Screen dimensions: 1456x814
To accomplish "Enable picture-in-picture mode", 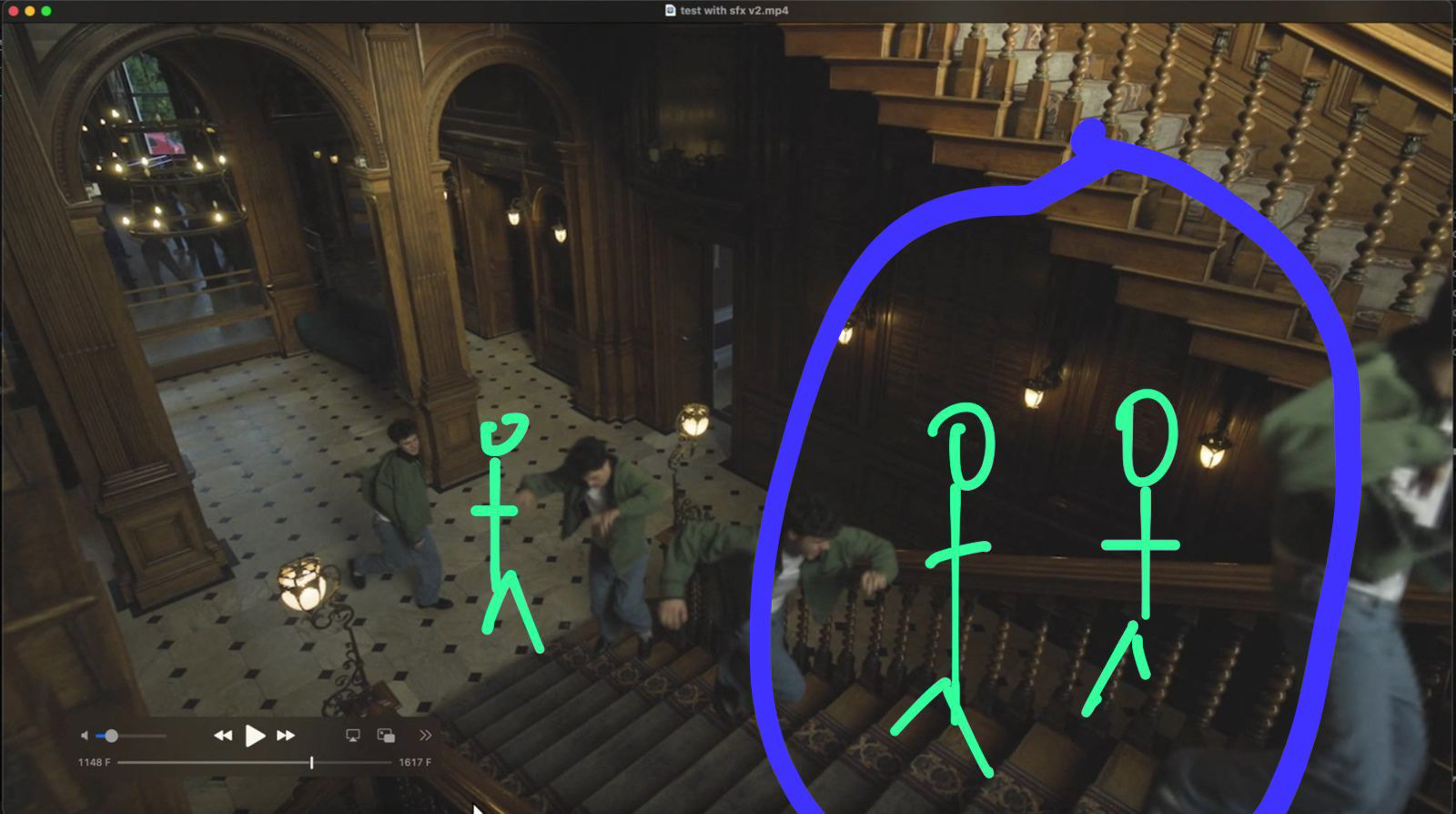I will (386, 736).
